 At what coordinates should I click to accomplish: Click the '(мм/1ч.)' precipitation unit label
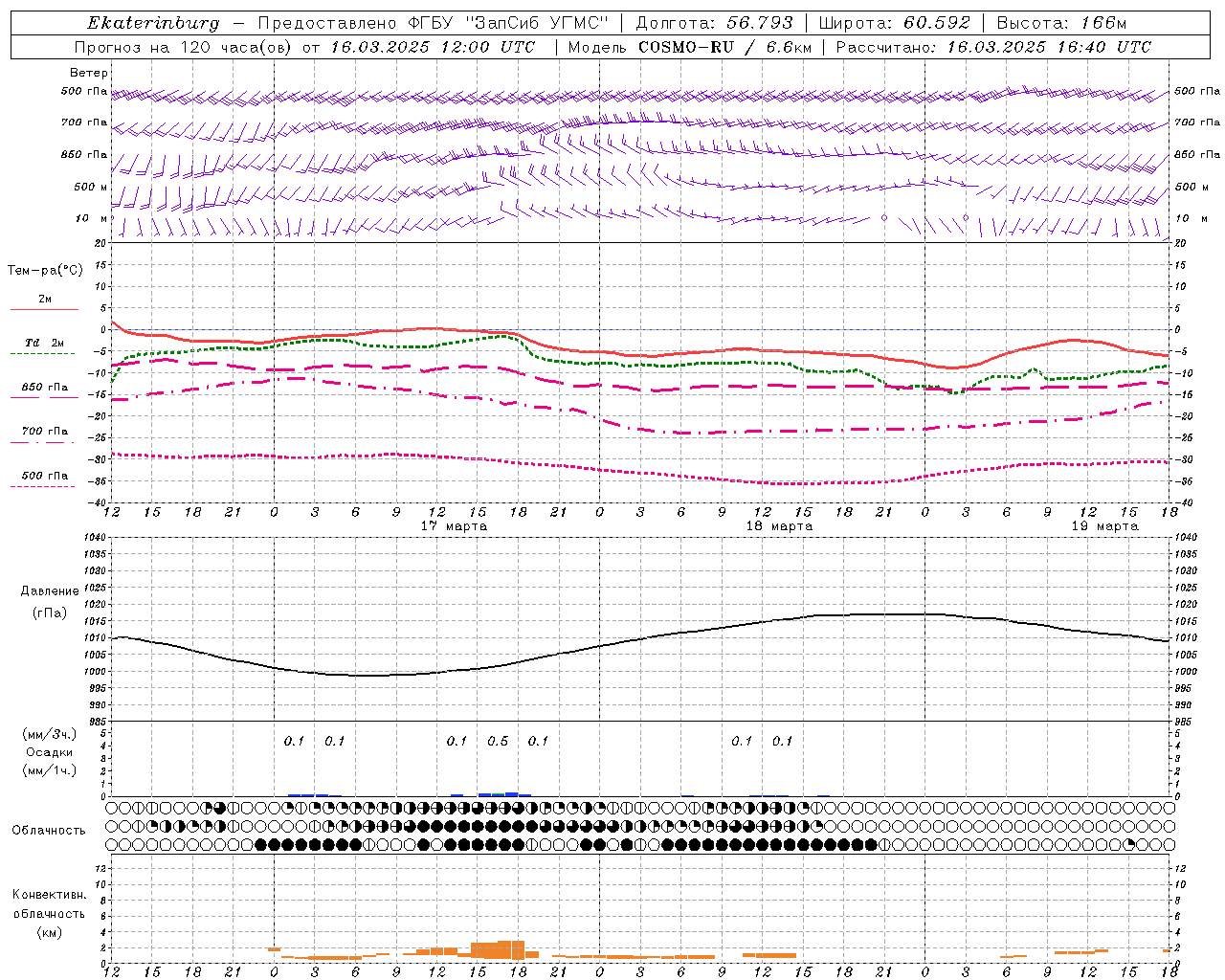pos(50,770)
